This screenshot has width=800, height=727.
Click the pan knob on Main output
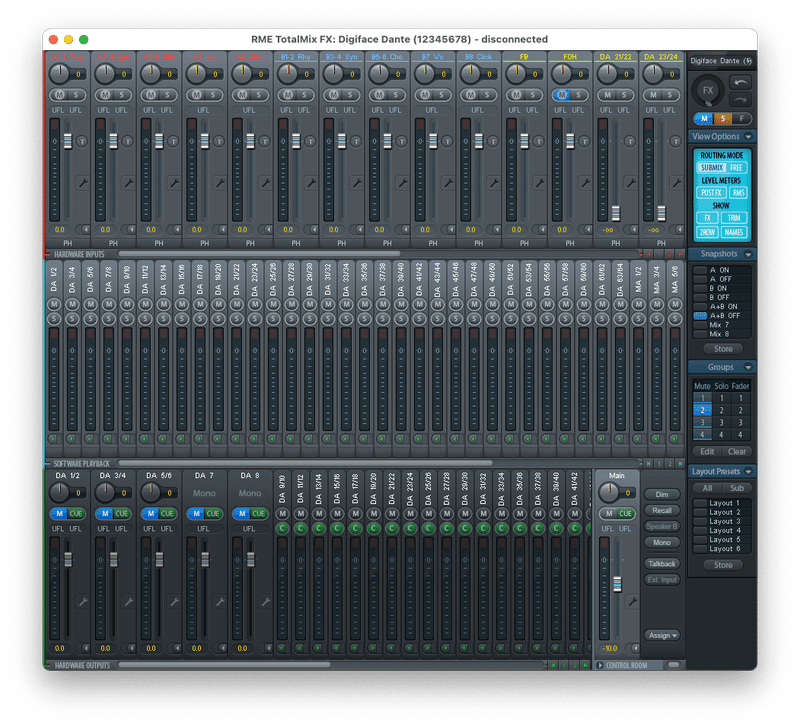click(609, 492)
